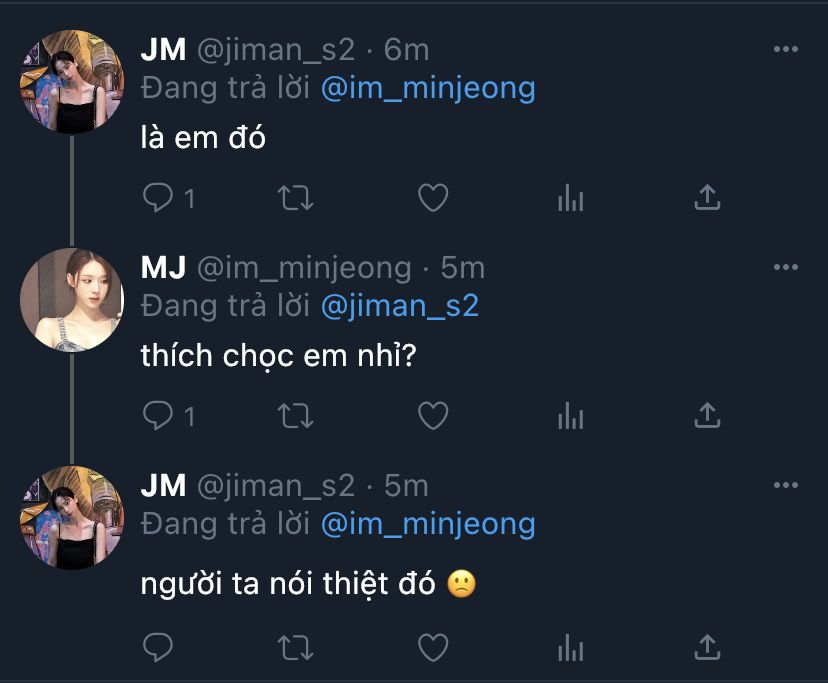828x683 pixels.
Task: Like the "thích chọc em nhỉ?" tweet
Action: pos(433,416)
